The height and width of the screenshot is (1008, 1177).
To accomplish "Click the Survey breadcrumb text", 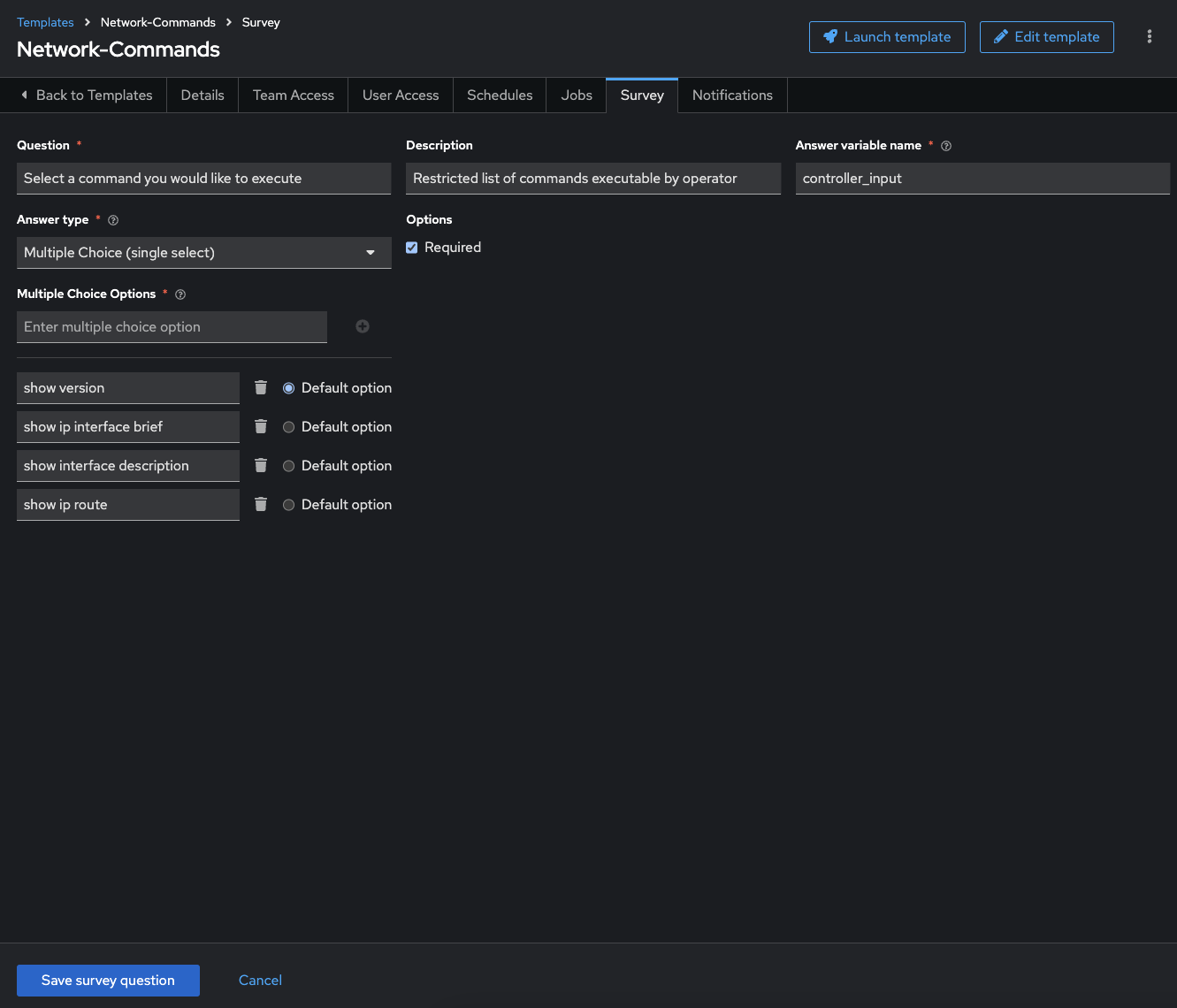I will pos(261,22).
